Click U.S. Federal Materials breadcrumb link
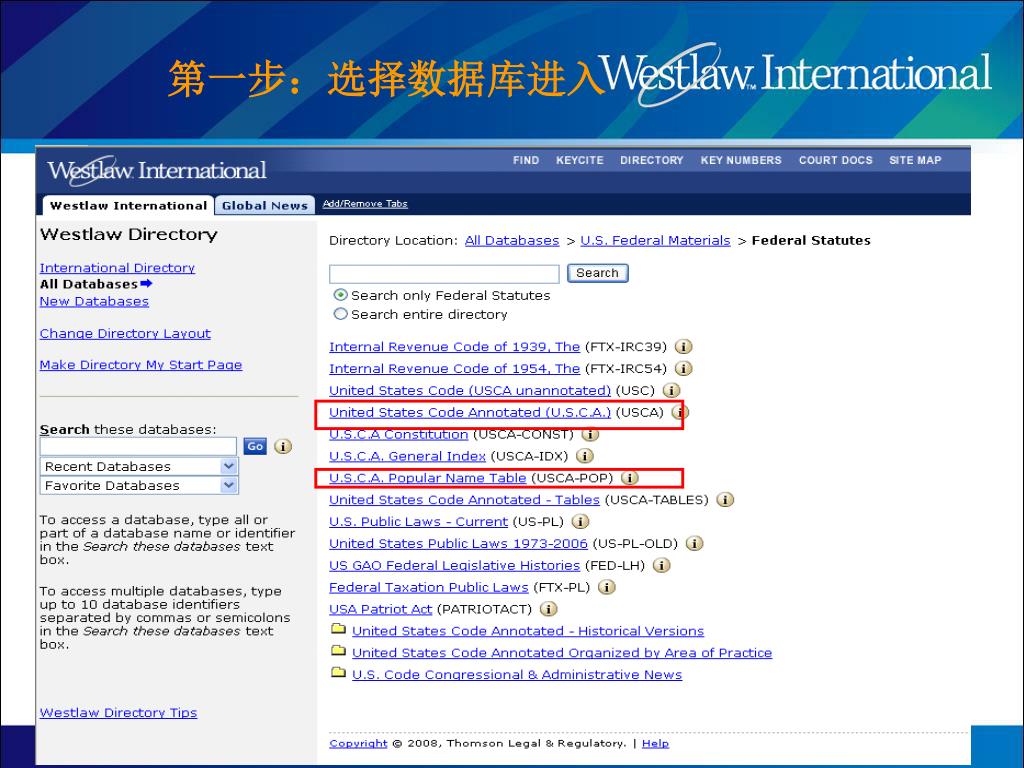This screenshot has height=768, width=1024. tap(655, 240)
